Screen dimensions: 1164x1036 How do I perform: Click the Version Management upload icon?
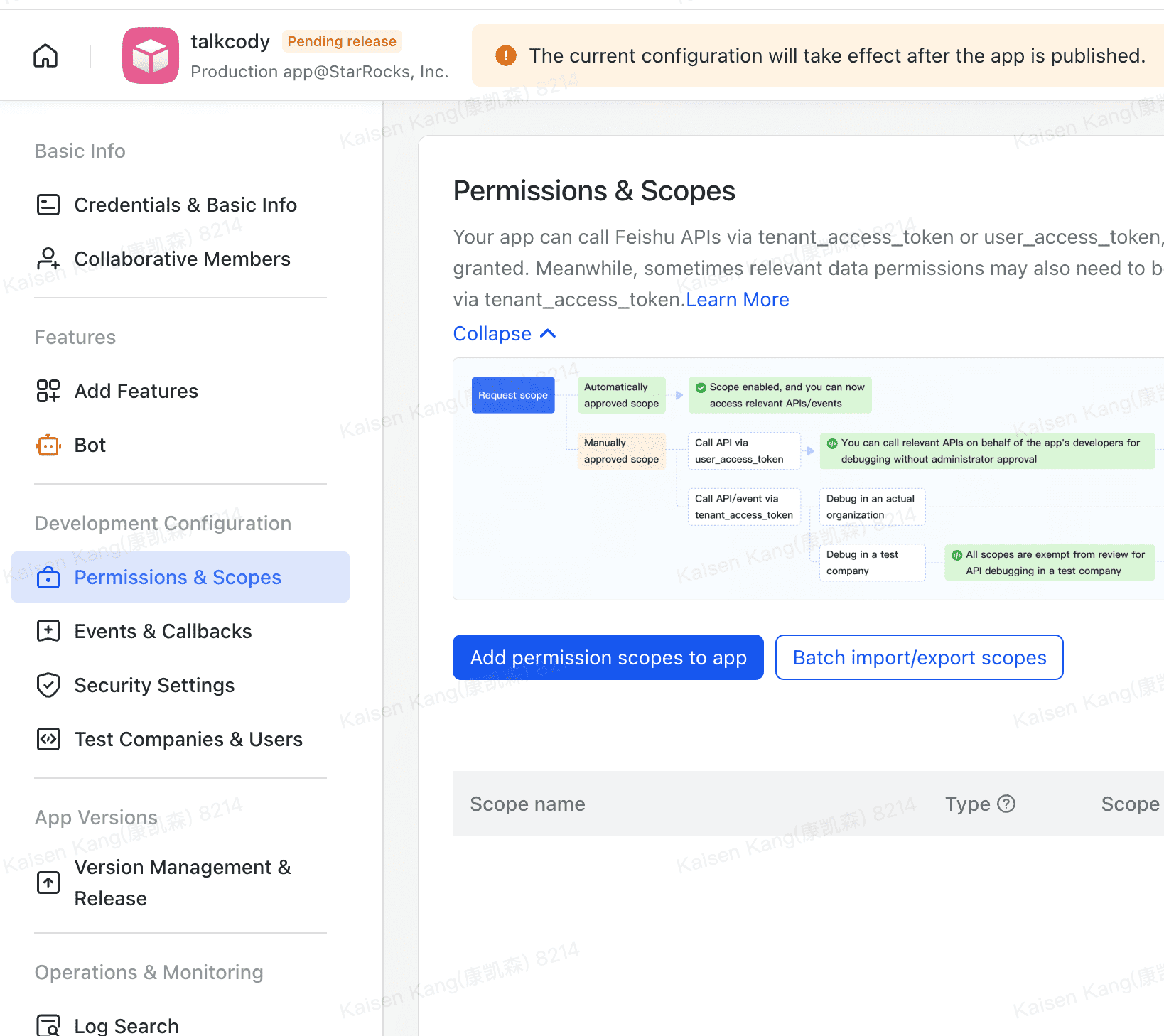tap(48, 883)
